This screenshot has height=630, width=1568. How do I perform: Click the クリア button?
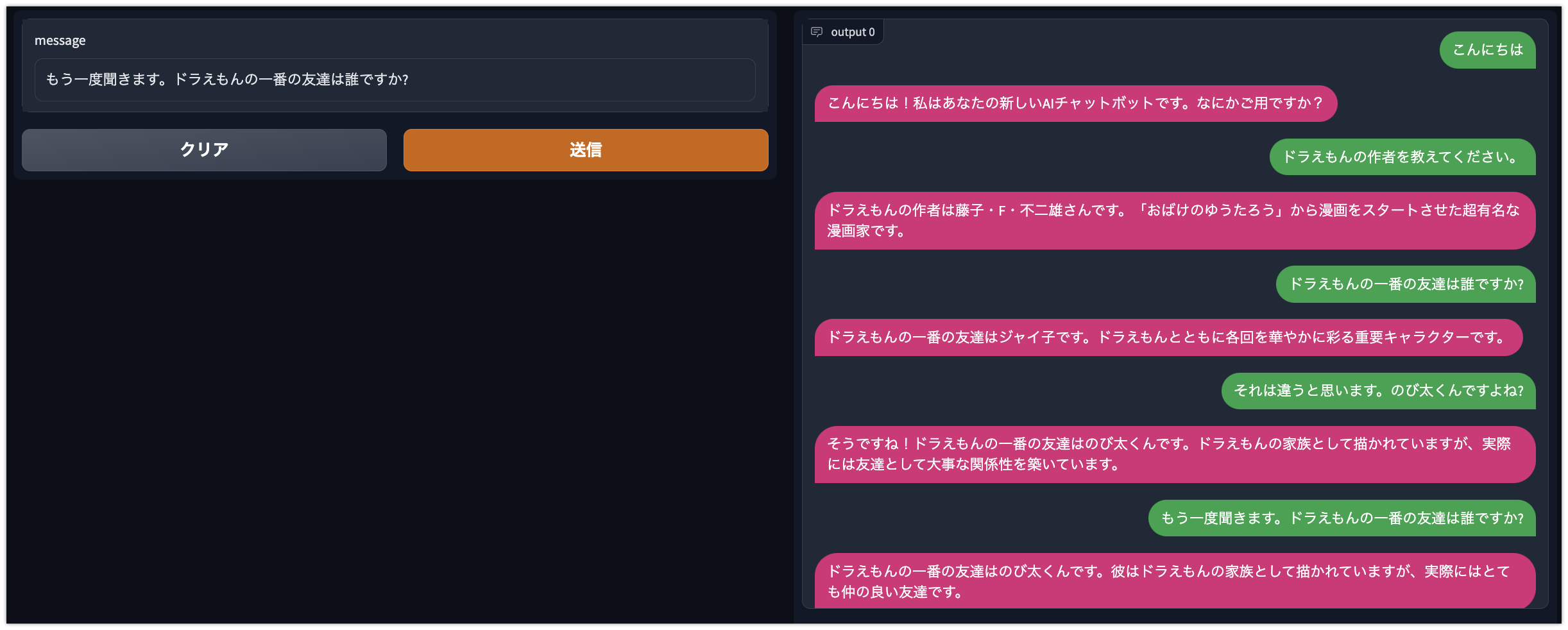click(204, 150)
